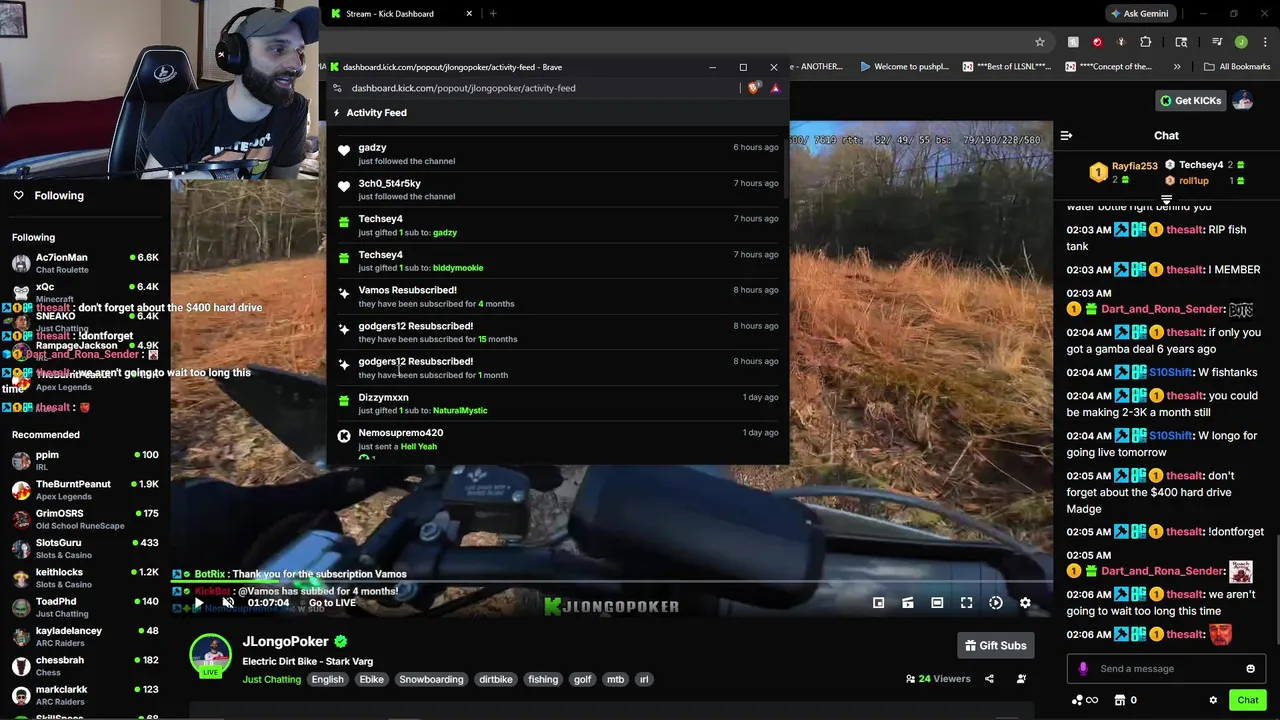The width and height of the screenshot is (1280, 720).
Task: Open ***Best of LLSNL*** bookmark
Action: (x=1006, y=67)
